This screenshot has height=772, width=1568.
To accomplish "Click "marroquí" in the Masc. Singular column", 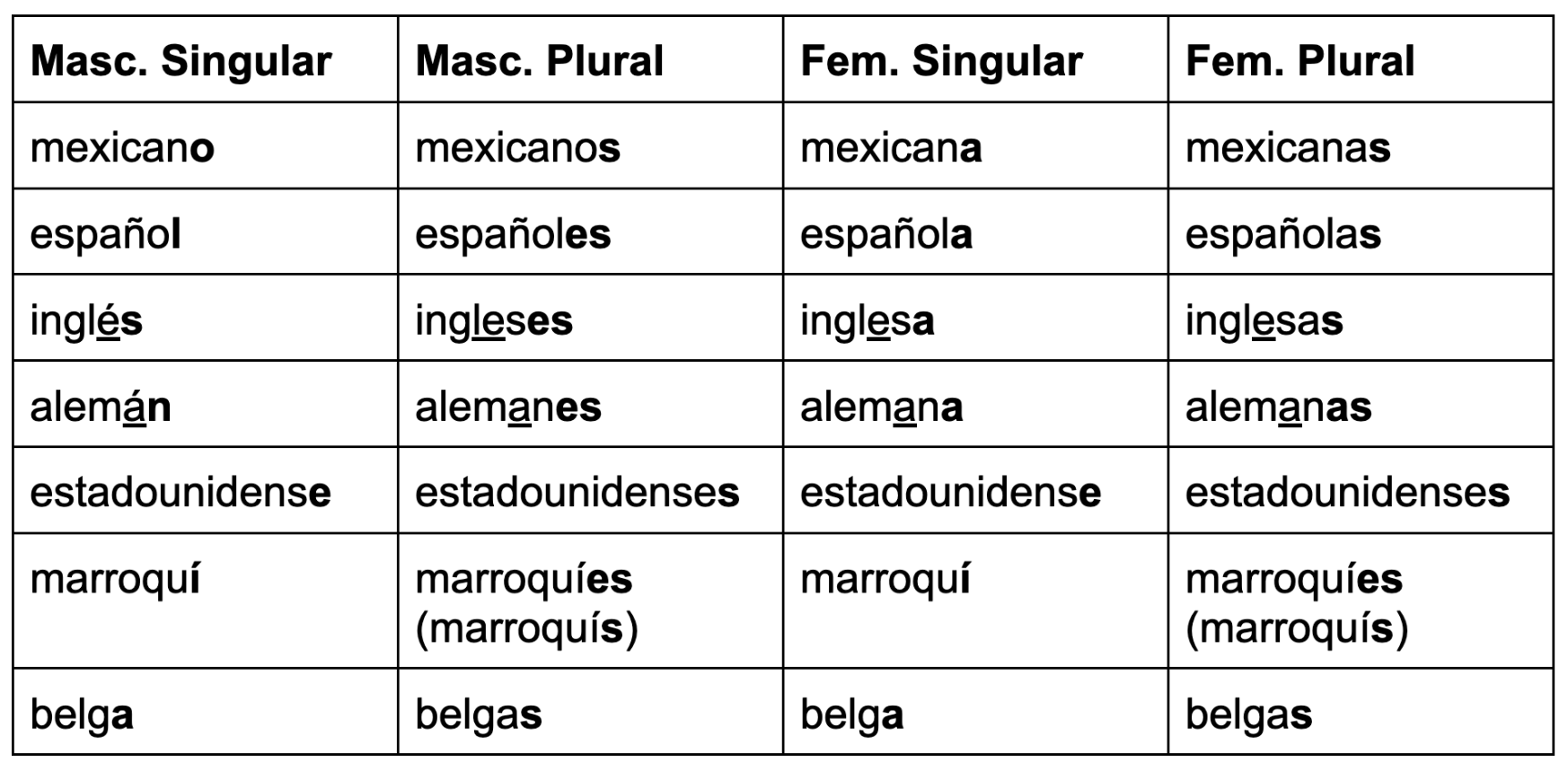I will tap(115, 579).
